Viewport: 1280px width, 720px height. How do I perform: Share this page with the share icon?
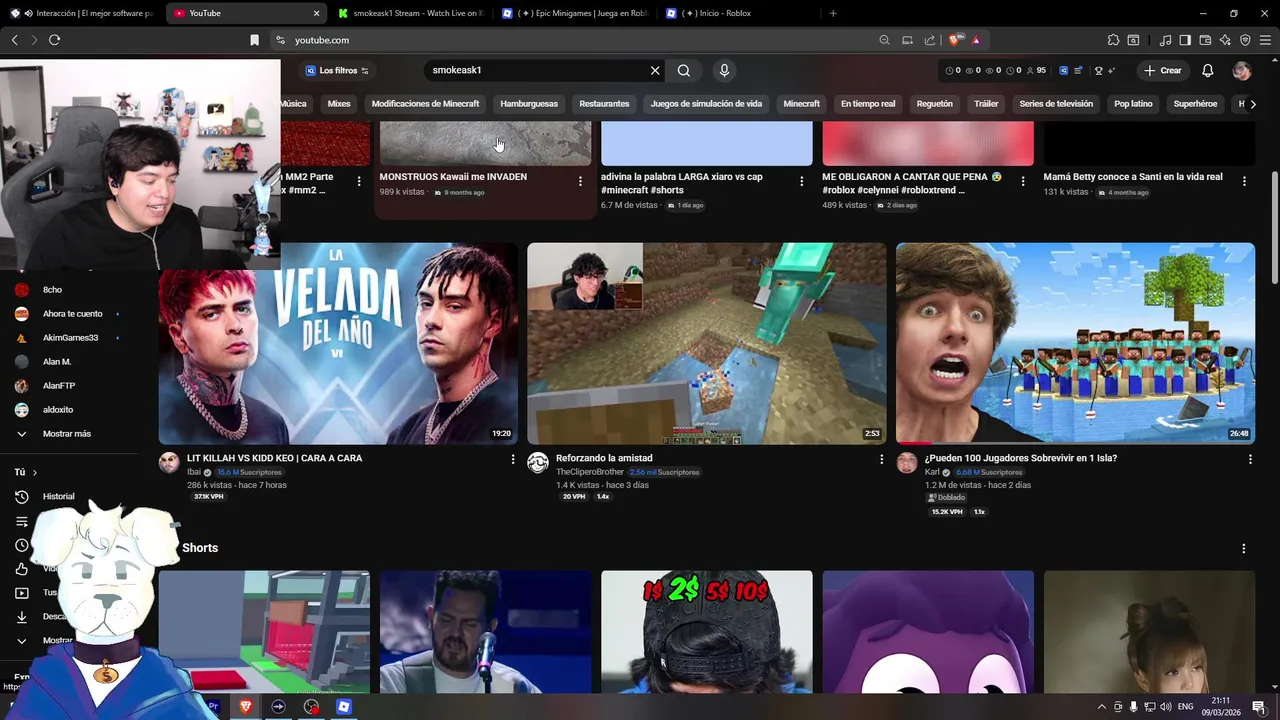pos(930,40)
